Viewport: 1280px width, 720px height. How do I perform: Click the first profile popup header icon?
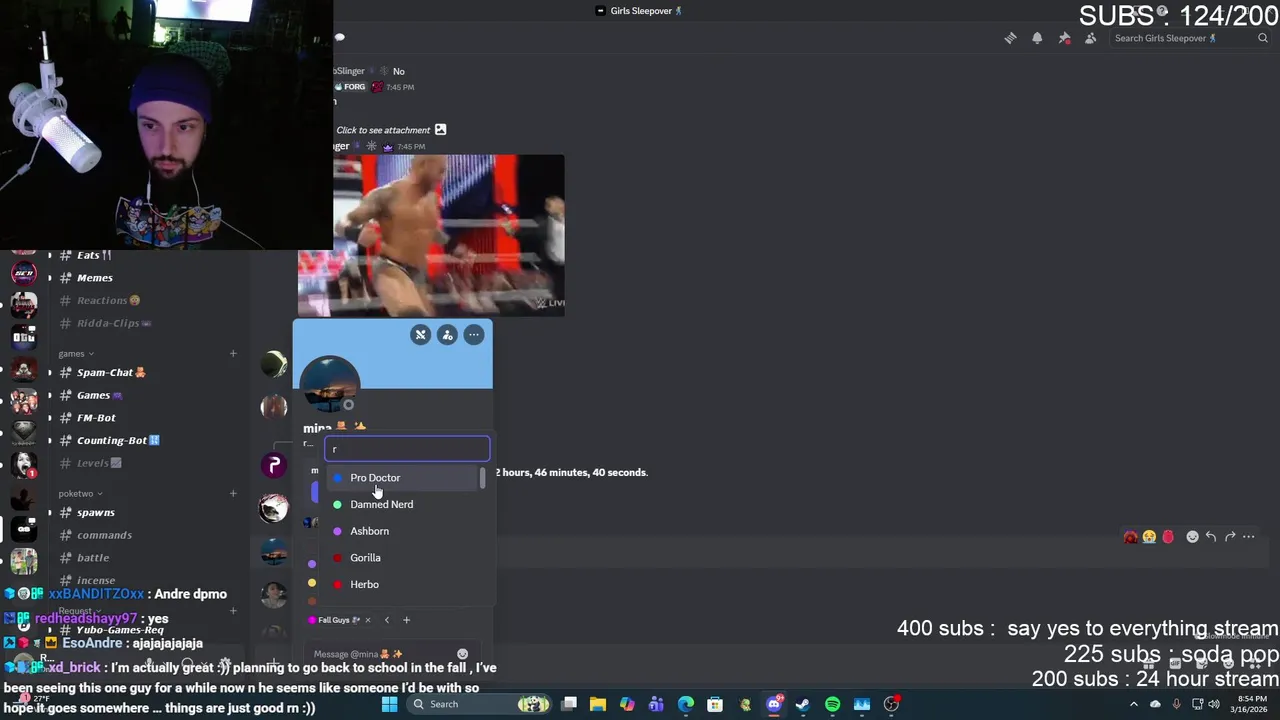pyautogui.click(x=420, y=335)
